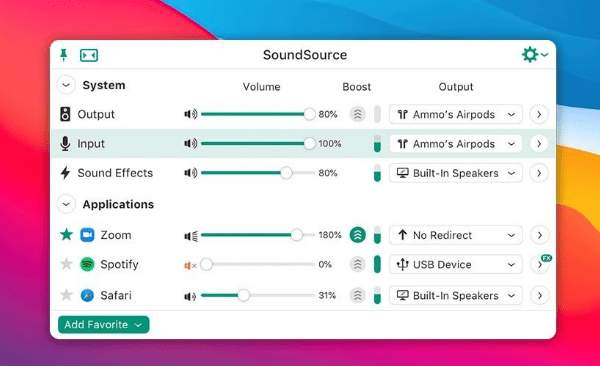Adjust the Sound Effects volume slider

pos(258,173)
